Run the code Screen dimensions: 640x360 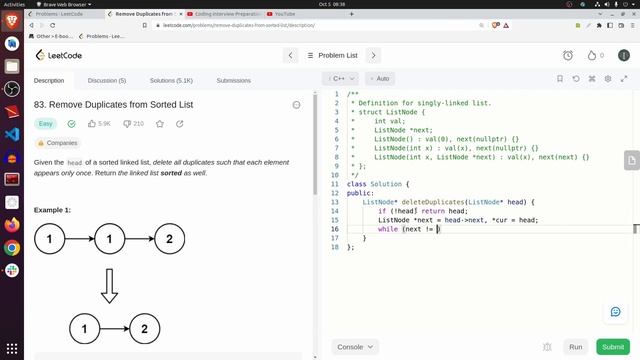tap(576, 347)
